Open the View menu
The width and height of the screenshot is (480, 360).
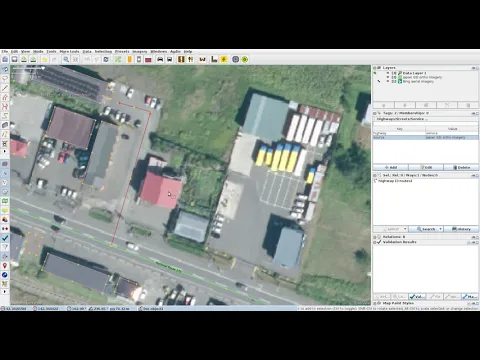25,52
